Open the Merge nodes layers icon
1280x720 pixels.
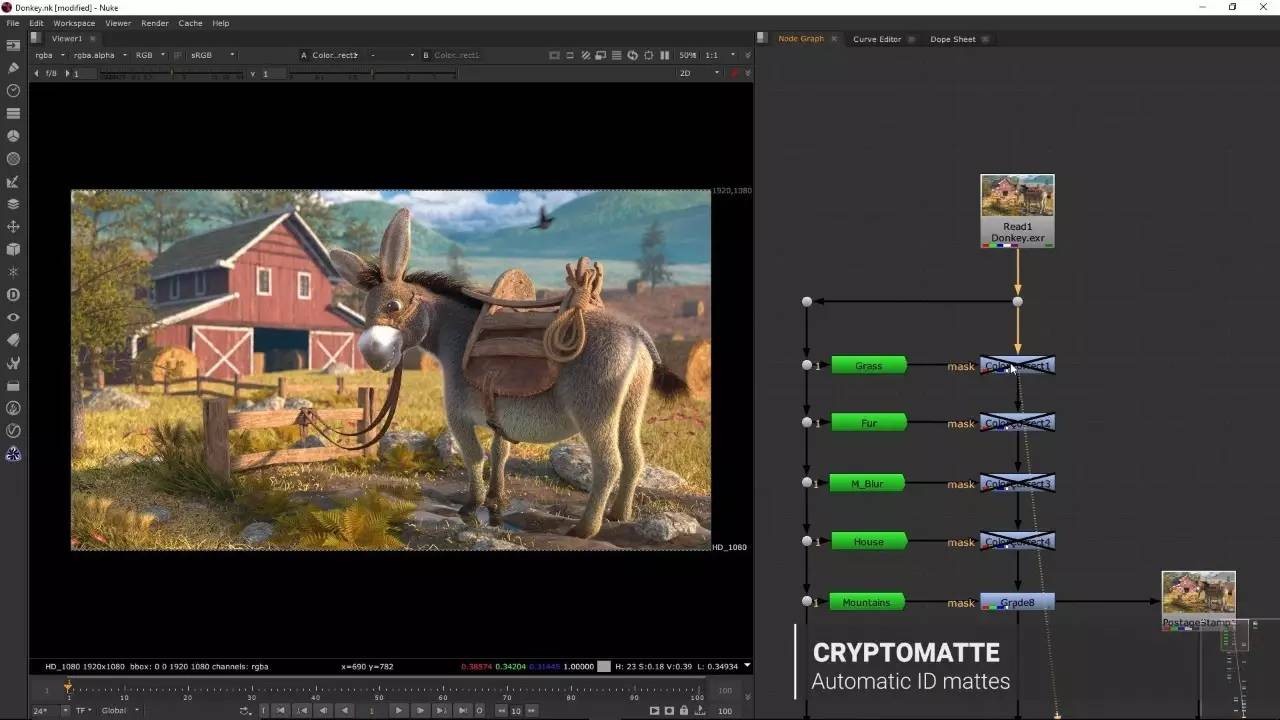coord(13,204)
